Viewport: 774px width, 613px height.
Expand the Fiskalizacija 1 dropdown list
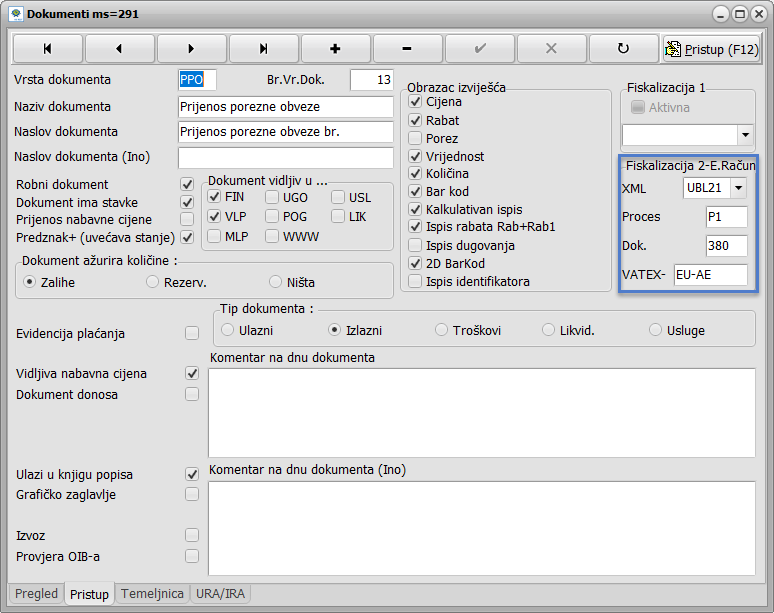coord(745,133)
